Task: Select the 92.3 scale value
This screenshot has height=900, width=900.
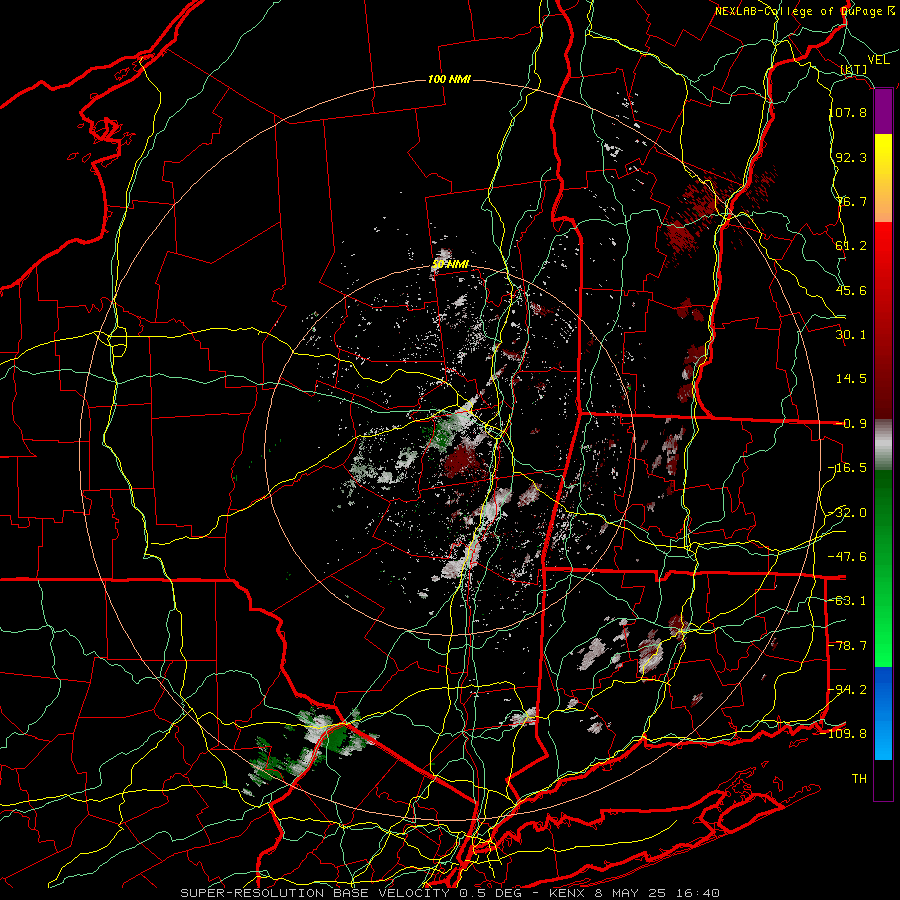Action: click(851, 157)
